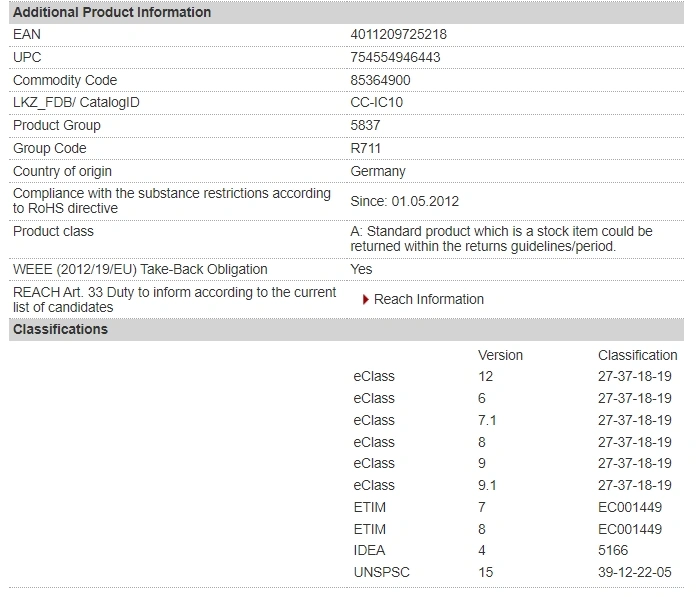Click the eClass version 7.1 cell

point(487,420)
